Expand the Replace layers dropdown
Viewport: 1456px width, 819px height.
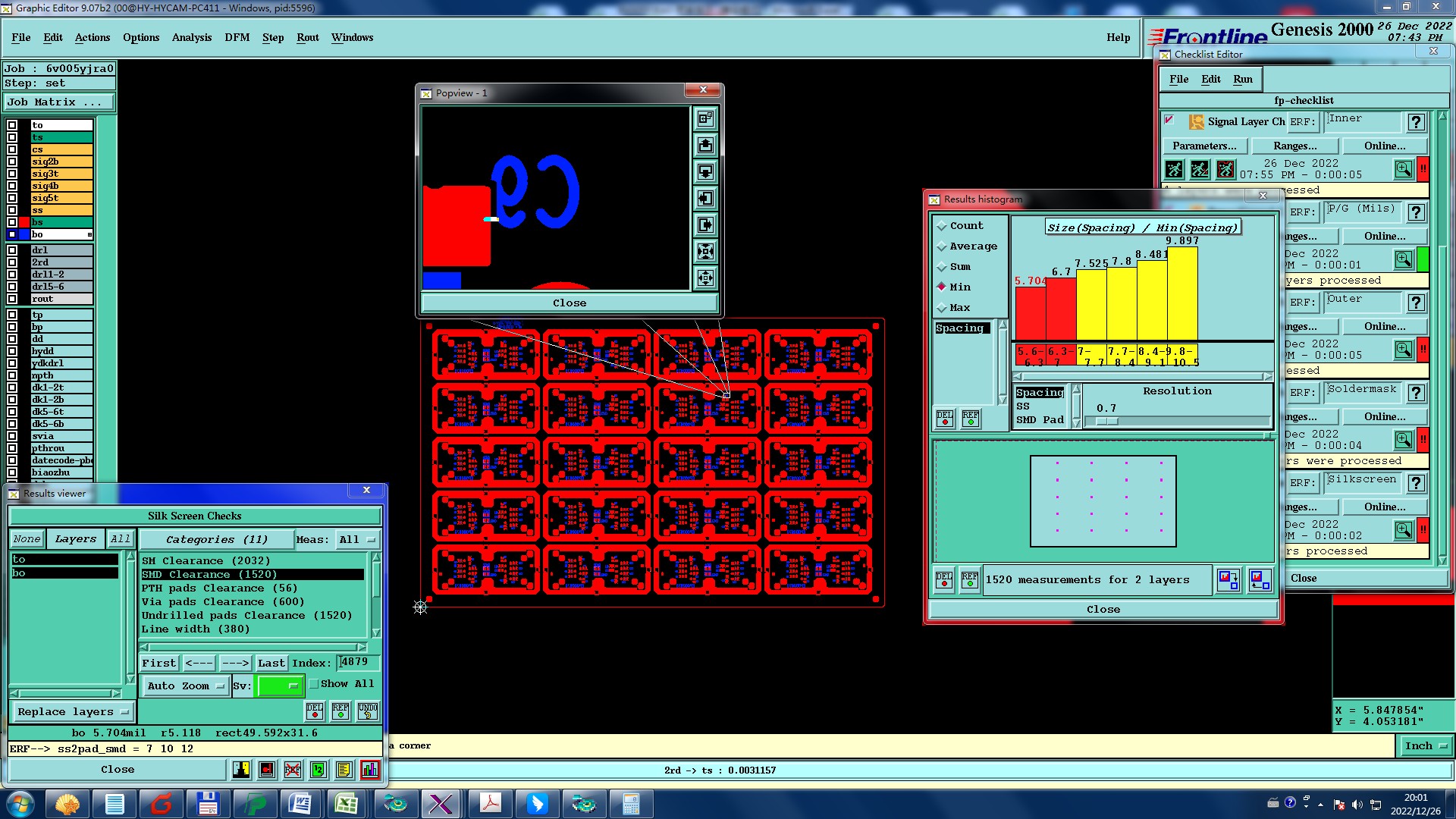[x=73, y=712]
